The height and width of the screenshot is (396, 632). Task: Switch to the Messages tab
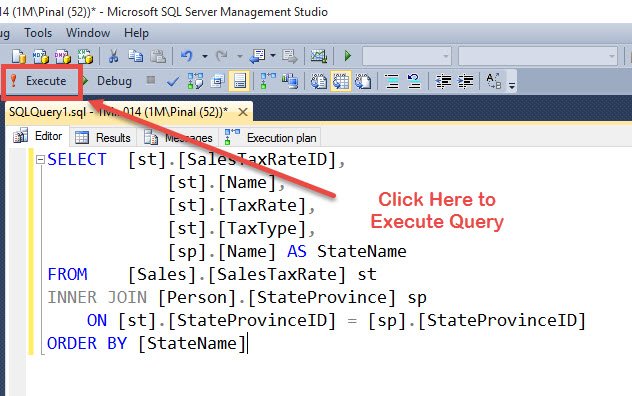click(x=178, y=137)
